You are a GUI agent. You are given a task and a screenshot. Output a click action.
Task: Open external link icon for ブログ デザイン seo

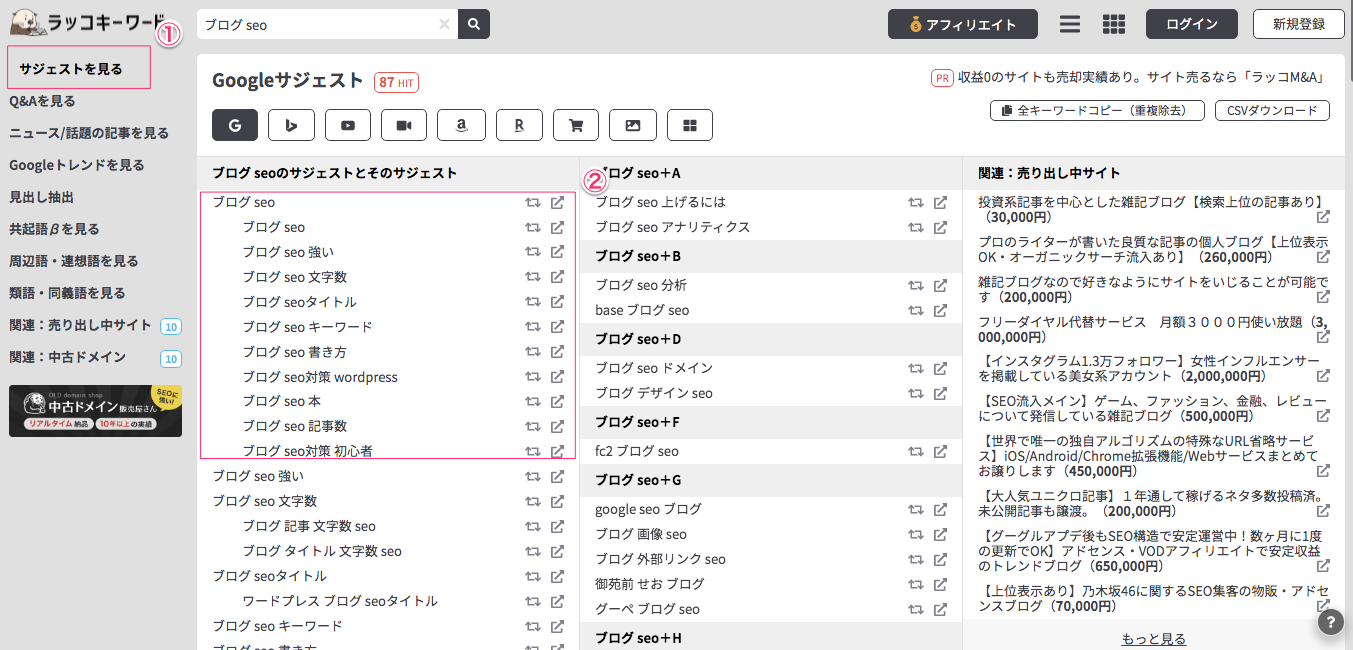(x=941, y=393)
